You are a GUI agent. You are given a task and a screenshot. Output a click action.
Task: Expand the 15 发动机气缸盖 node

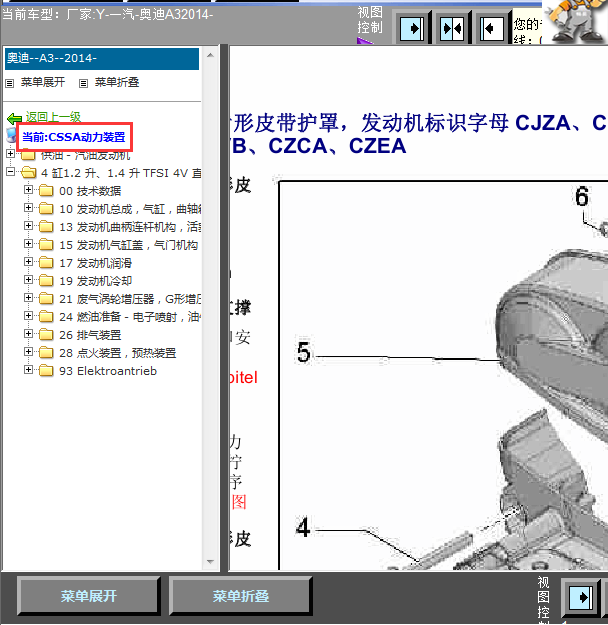pyautogui.click(x=28, y=244)
